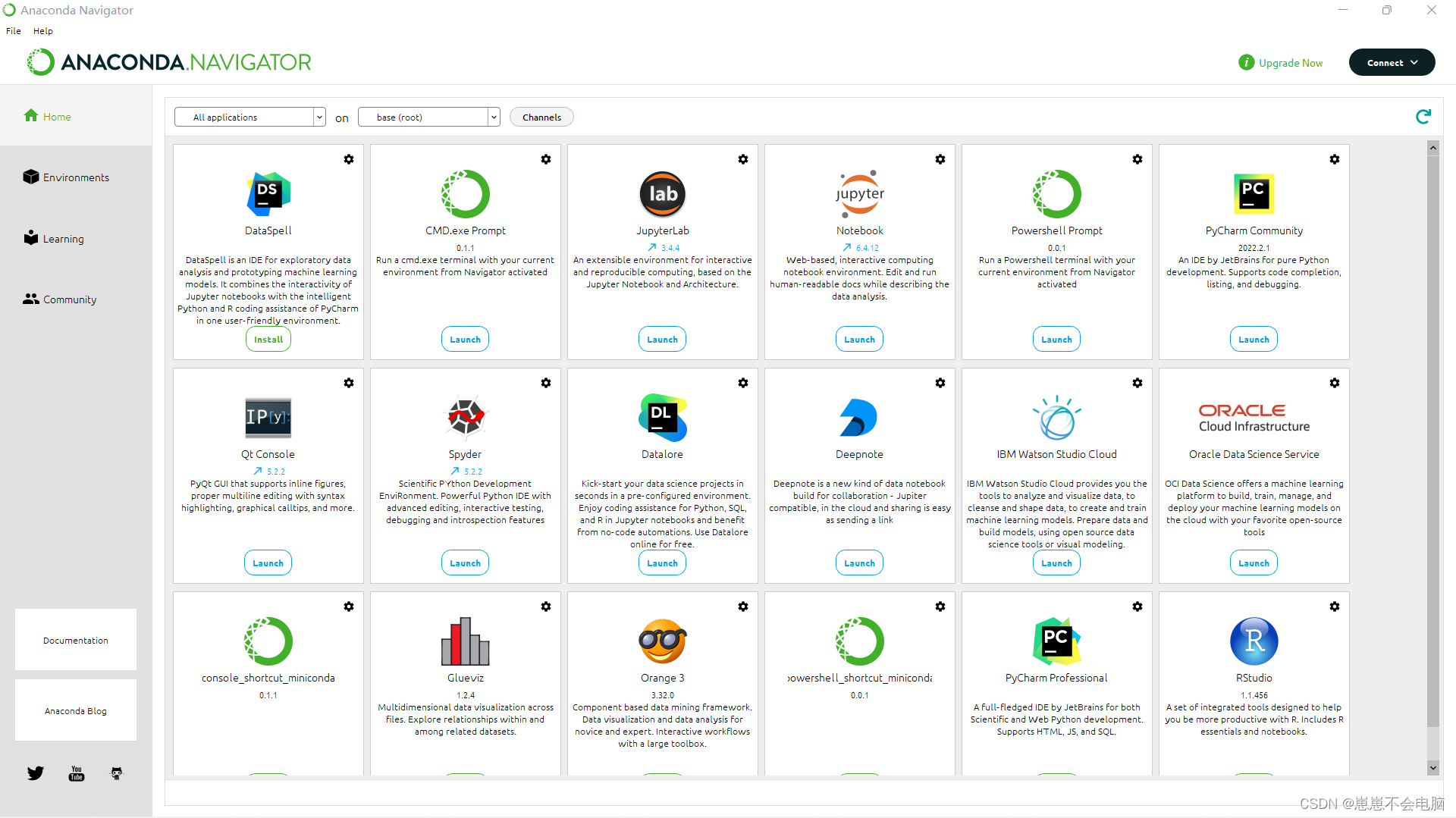This screenshot has height=818, width=1456.
Task: Click the JupyterLab 3.4.4 version link
Action: point(664,248)
